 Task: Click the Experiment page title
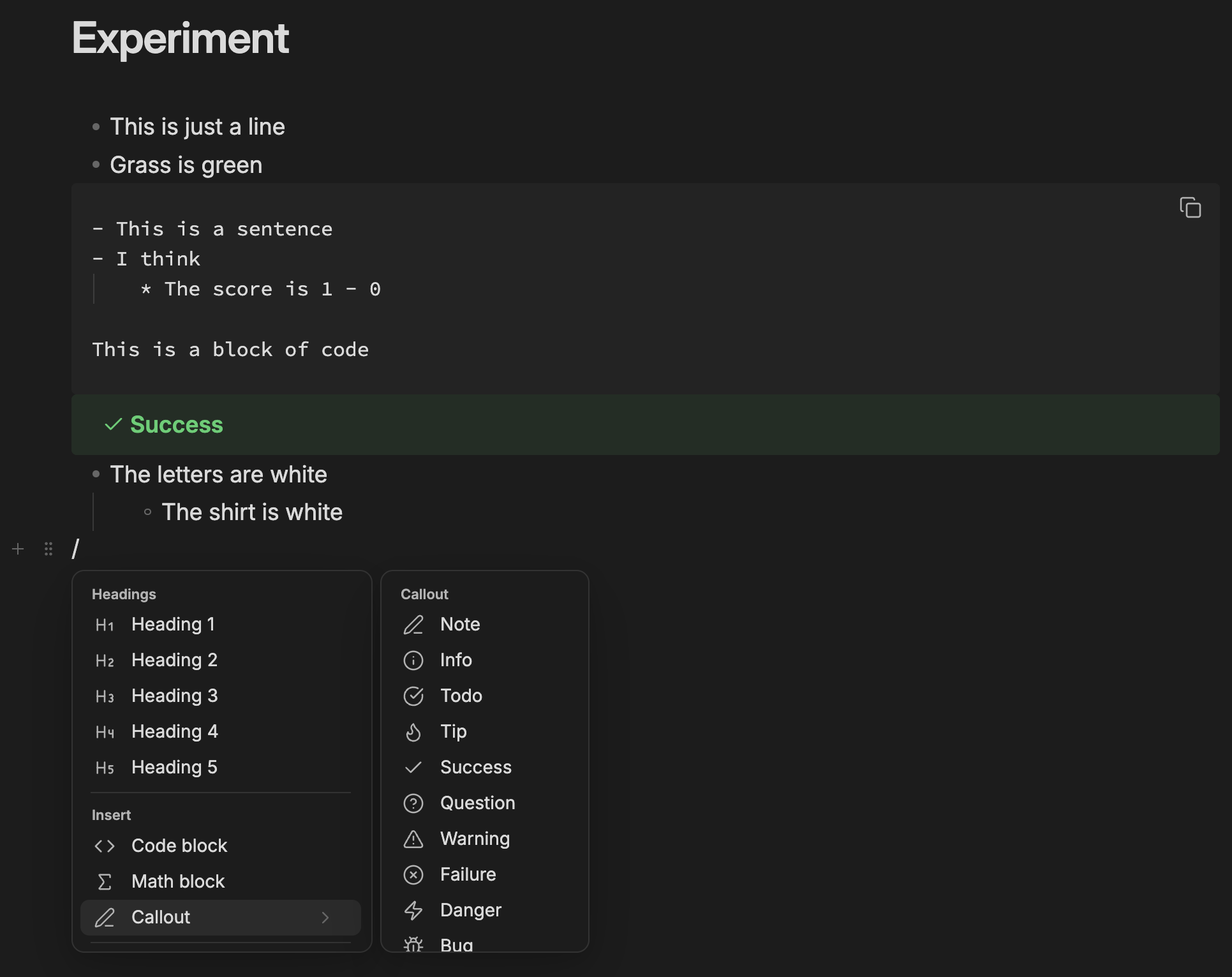tap(181, 39)
